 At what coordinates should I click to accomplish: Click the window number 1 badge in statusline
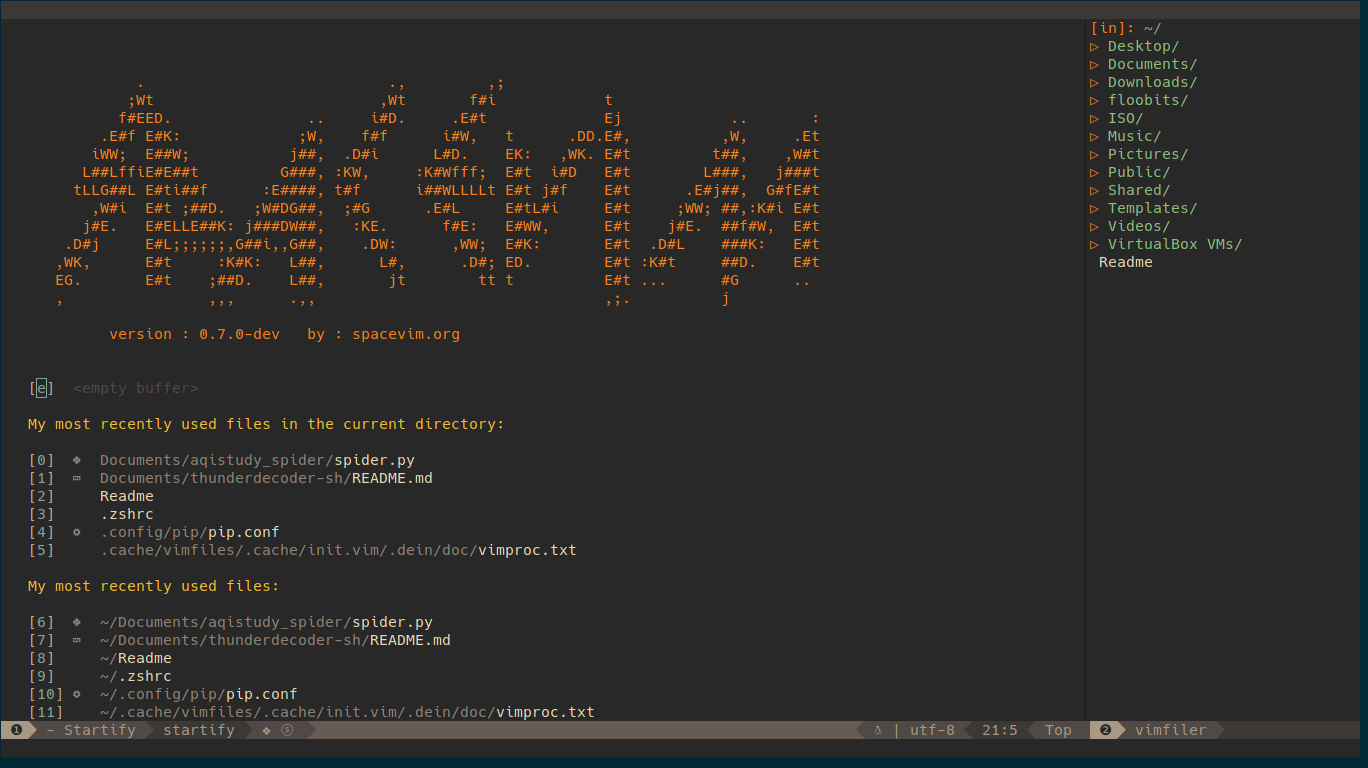click(17, 730)
